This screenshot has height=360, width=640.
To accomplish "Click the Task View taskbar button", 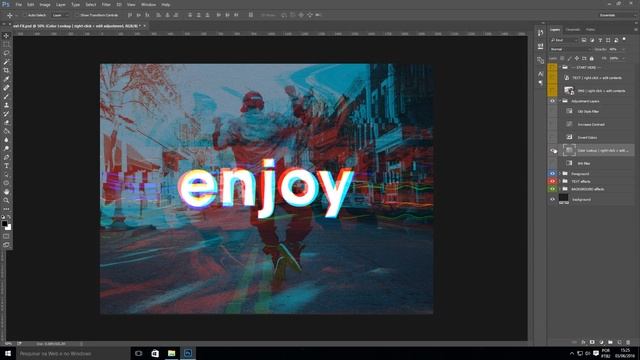I will [139, 353].
